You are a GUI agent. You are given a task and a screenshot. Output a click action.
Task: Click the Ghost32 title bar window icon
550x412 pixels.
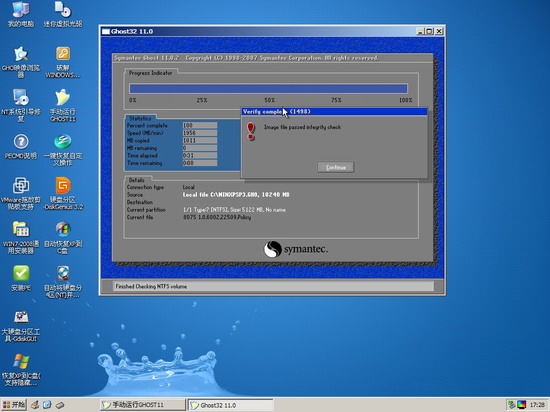click(x=106, y=31)
